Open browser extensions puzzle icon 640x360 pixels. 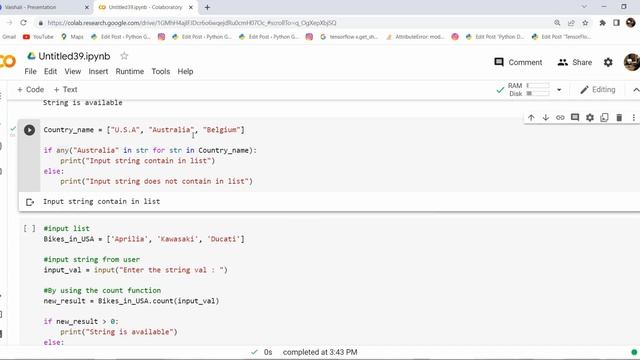(x=602, y=23)
